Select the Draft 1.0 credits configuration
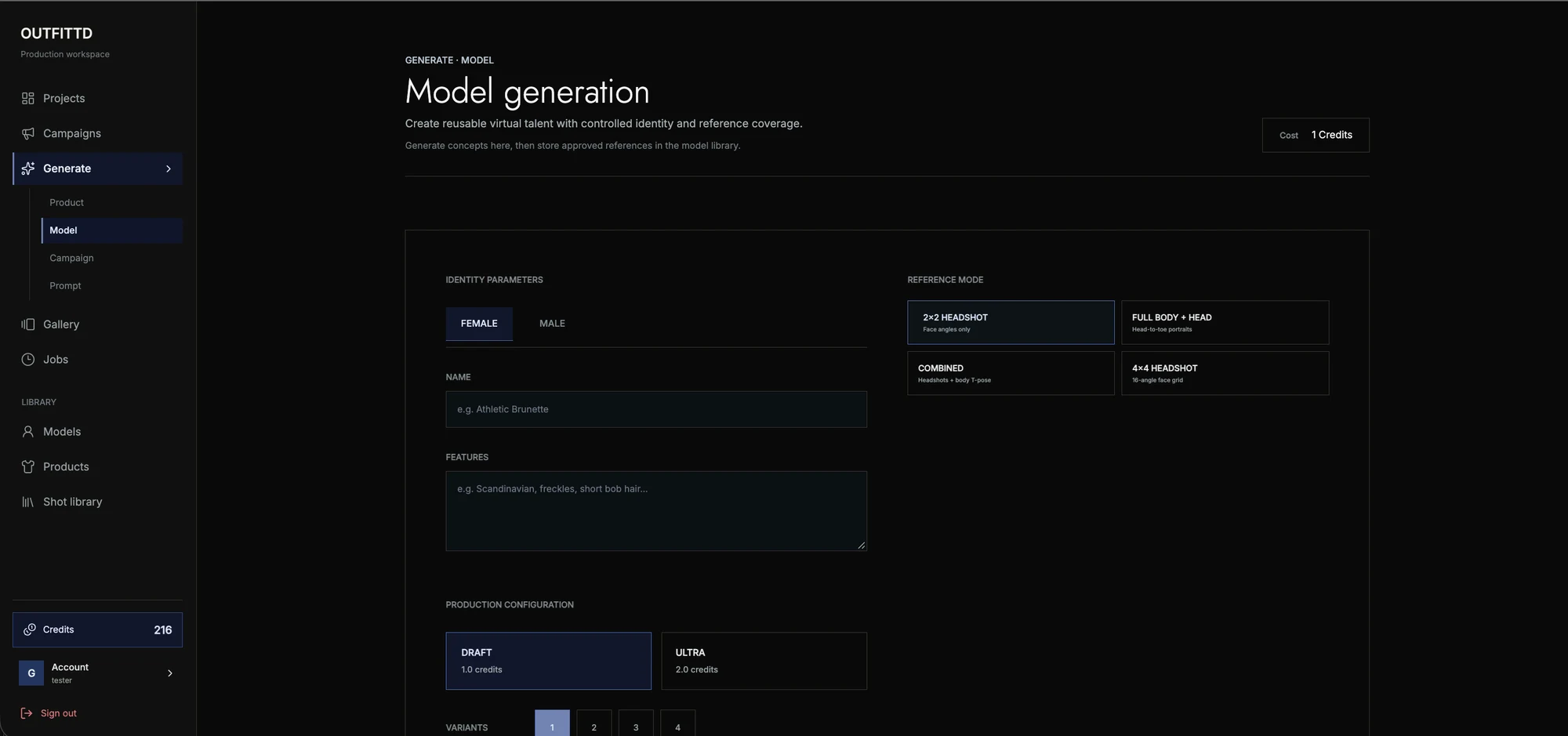The image size is (1568, 736). (x=549, y=661)
